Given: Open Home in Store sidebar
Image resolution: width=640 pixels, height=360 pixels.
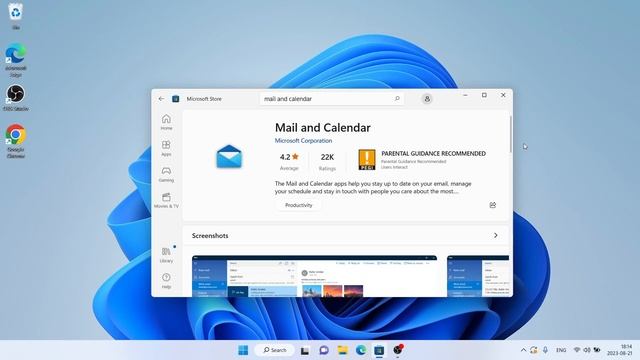Looking at the screenshot, I should click(x=166, y=122).
